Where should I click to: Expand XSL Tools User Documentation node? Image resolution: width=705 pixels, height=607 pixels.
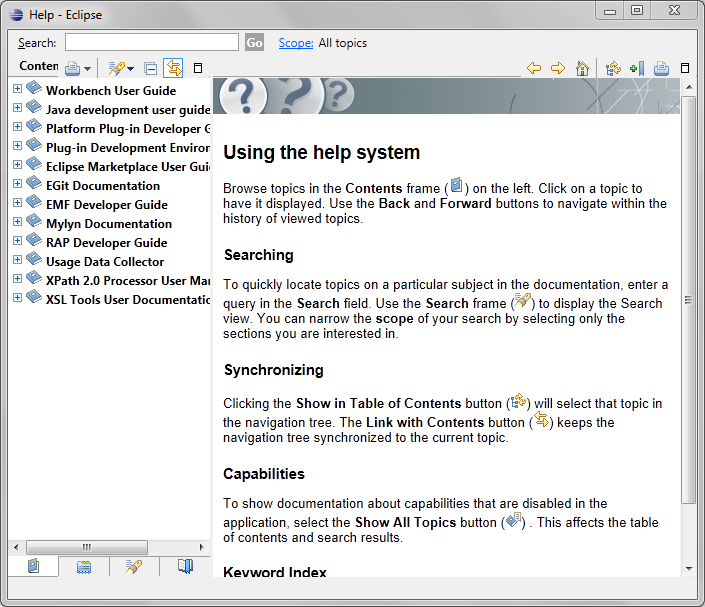point(17,297)
